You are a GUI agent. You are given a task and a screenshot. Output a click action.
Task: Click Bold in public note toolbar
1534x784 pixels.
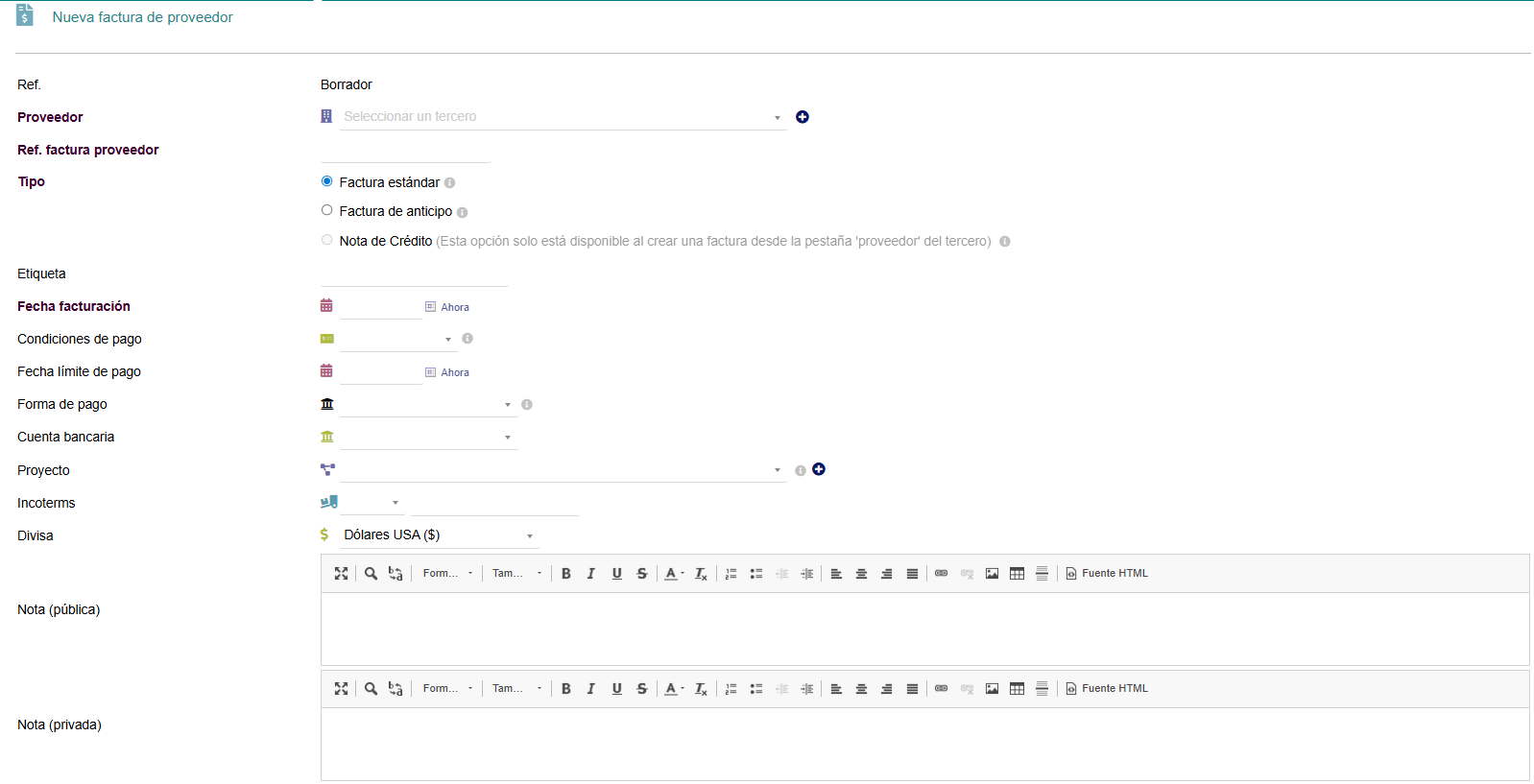(x=566, y=574)
